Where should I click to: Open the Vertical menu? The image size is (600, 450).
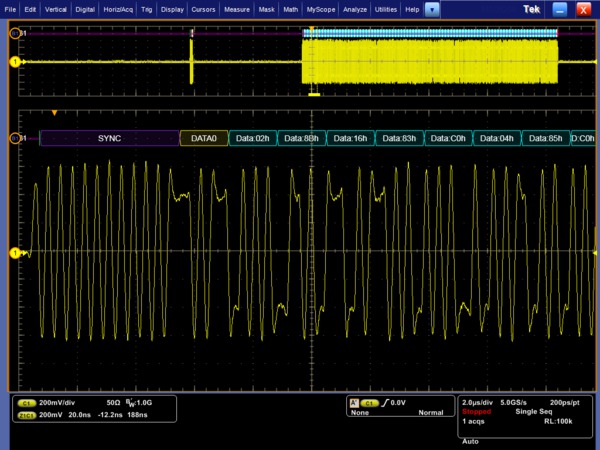55,8
